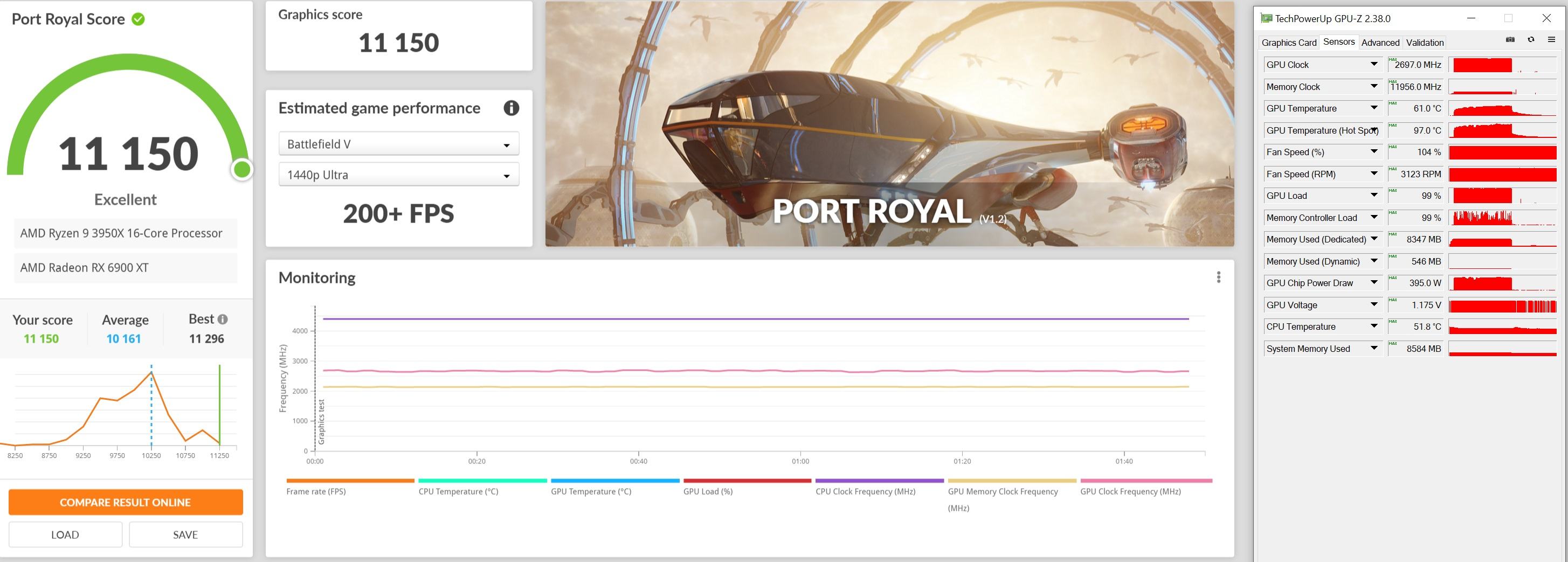
Task: Click the CPU Temperature value 51.8 °C
Action: click(1417, 327)
